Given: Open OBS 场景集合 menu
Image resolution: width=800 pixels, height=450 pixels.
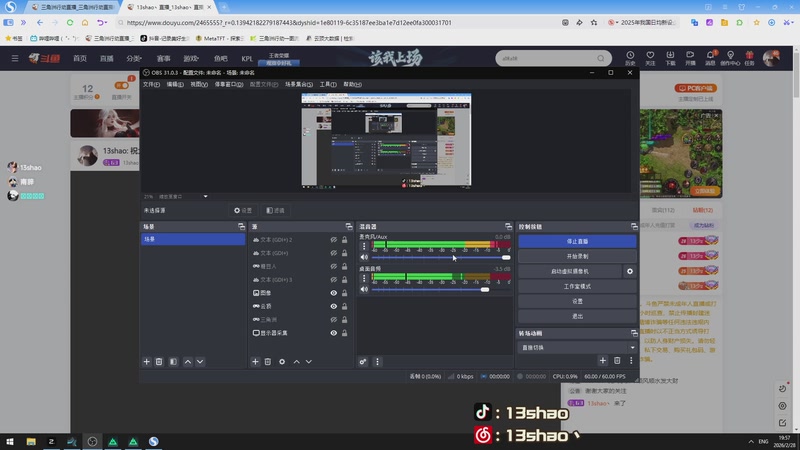Looking at the screenshot, I should tap(299, 84).
